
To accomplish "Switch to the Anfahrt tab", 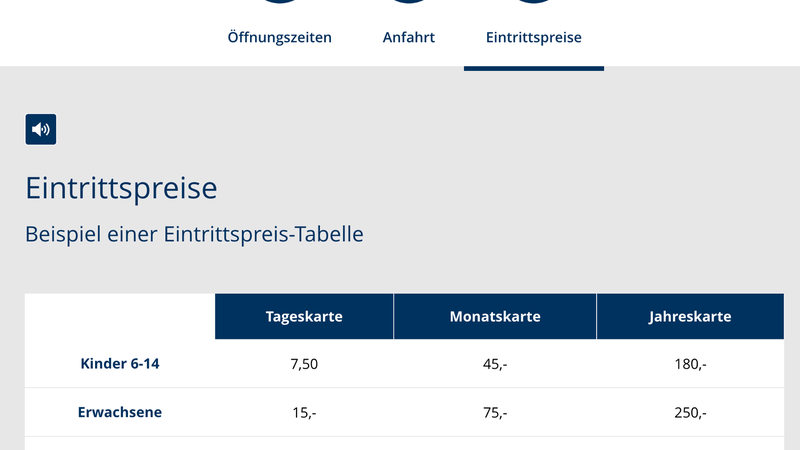I will click(409, 37).
